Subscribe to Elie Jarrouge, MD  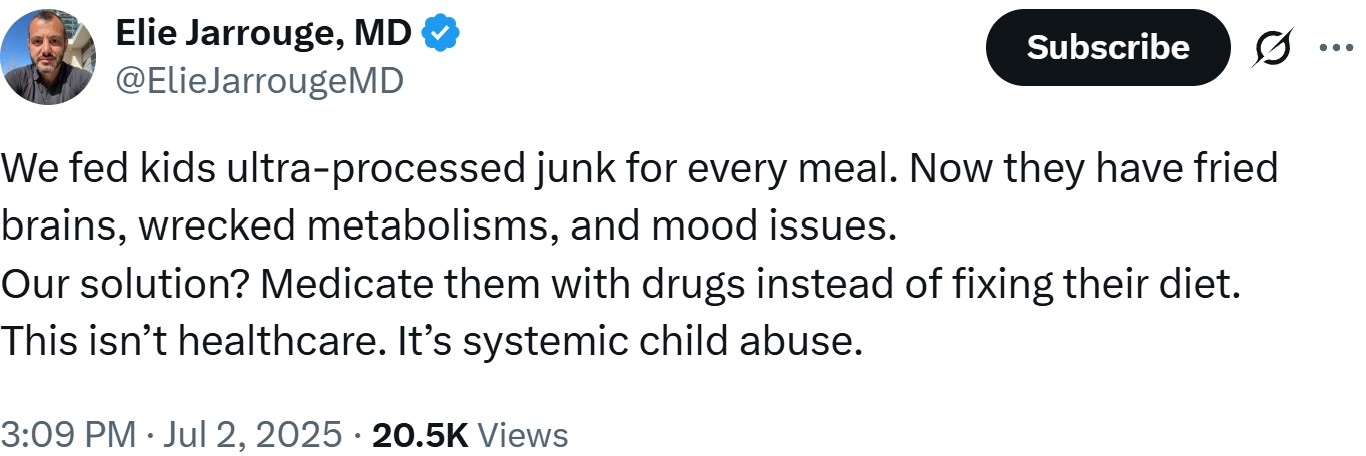1108,47
